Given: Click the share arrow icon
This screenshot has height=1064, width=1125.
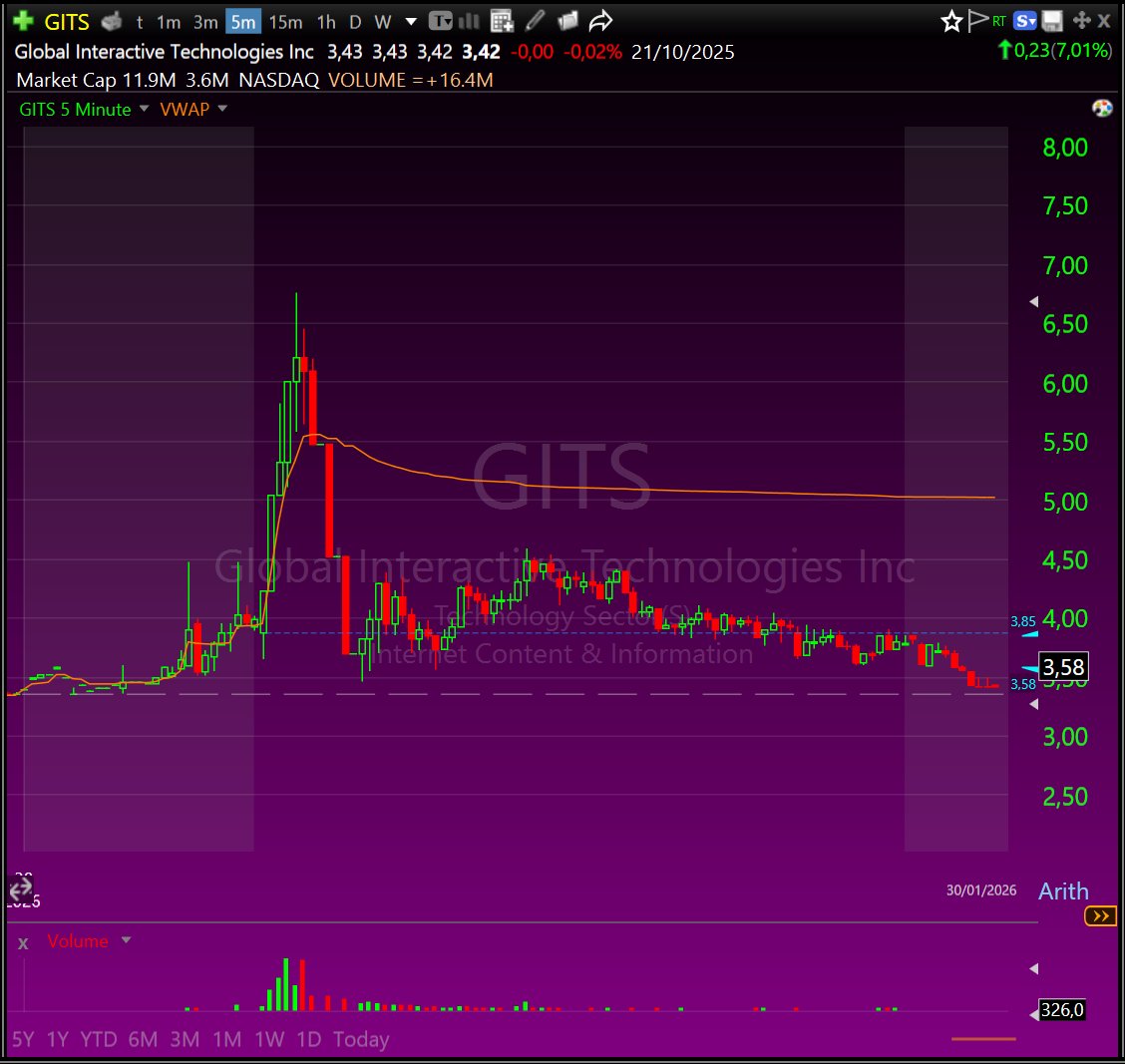Looking at the screenshot, I should point(600,22).
